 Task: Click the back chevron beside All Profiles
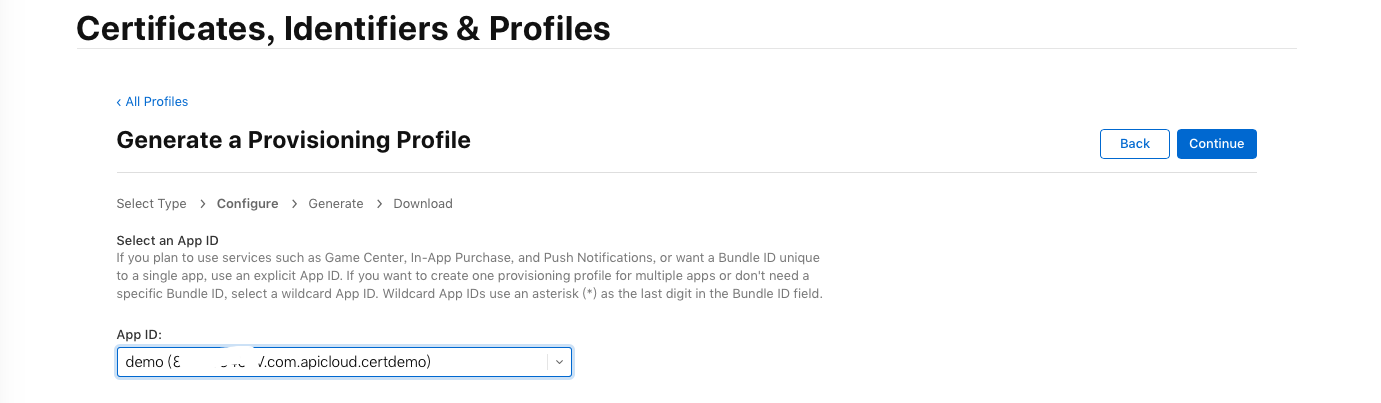point(119,102)
